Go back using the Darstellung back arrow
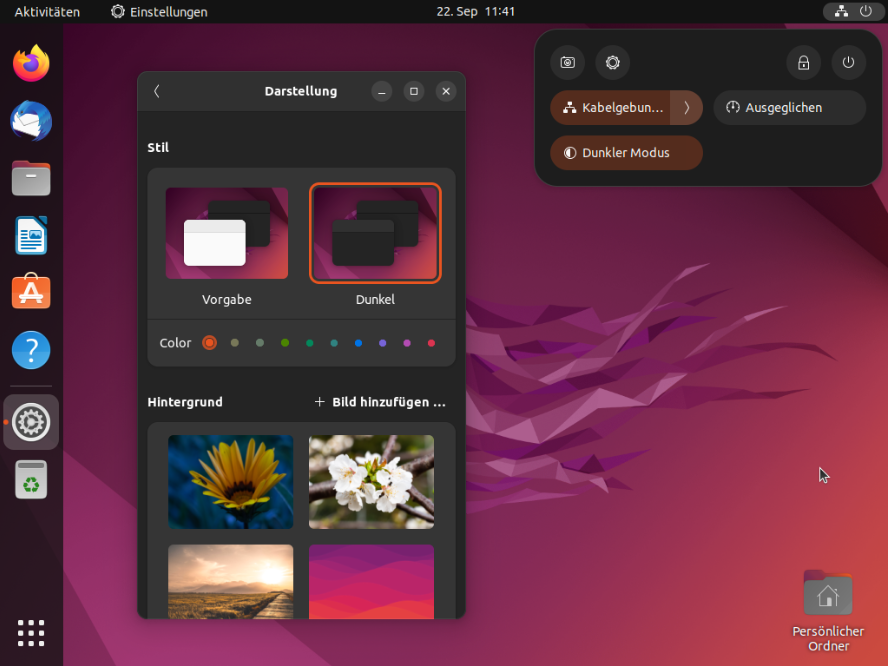The height and width of the screenshot is (666, 888). (156, 91)
